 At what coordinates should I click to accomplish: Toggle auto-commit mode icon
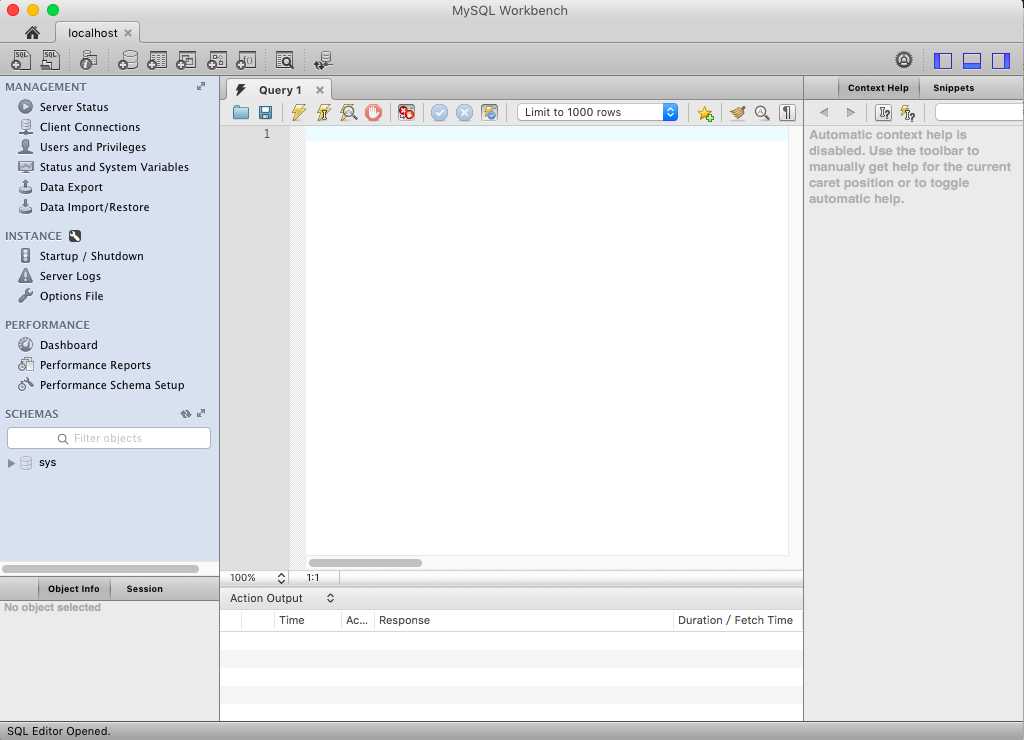pyautogui.click(x=489, y=112)
